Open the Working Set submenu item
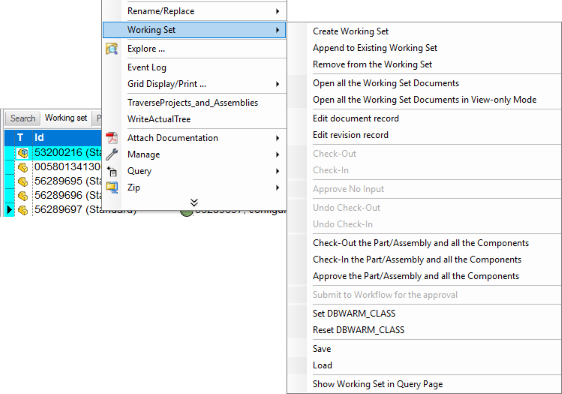Image resolution: width=562 pixels, height=394 pixels. tap(194, 30)
